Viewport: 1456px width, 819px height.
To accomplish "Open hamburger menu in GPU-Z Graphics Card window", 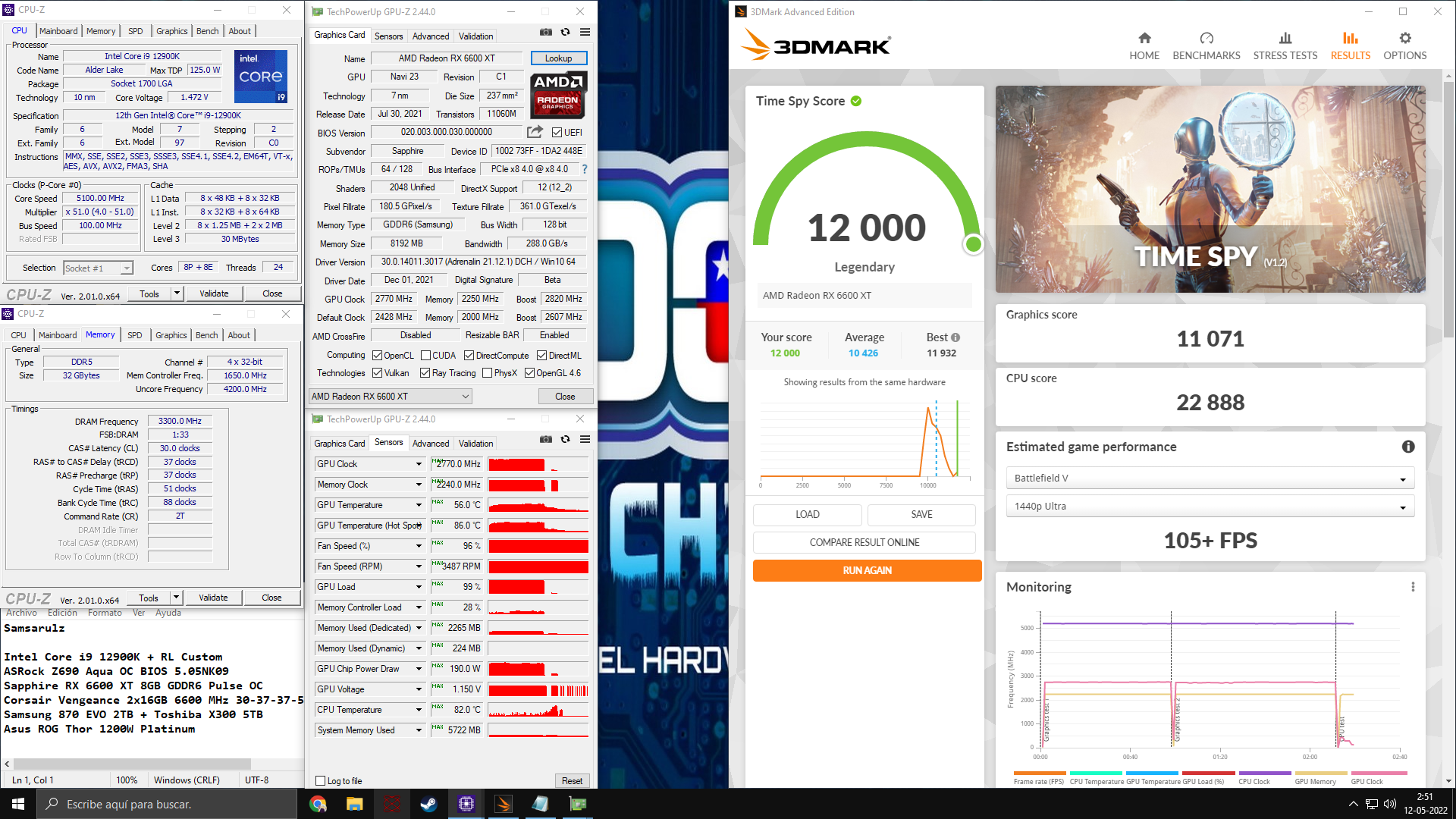I will point(585,32).
